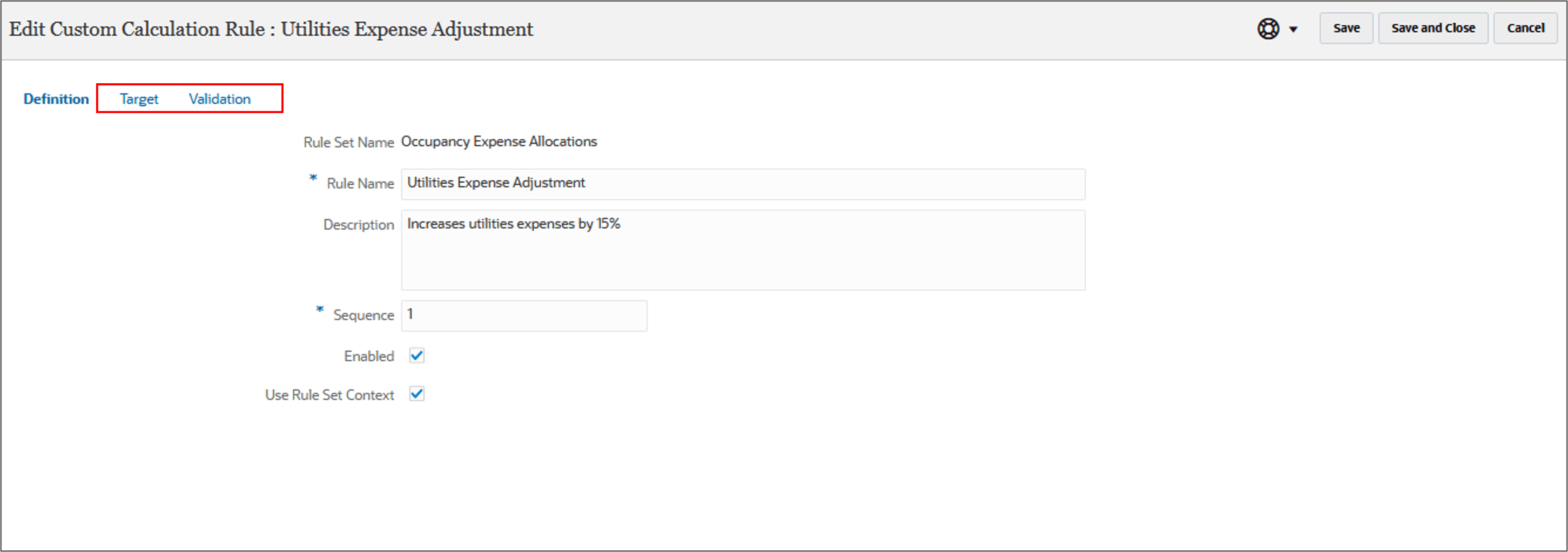Click the Rule Set Name label
The height and width of the screenshot is (552, 1568).
coord(348,143)
